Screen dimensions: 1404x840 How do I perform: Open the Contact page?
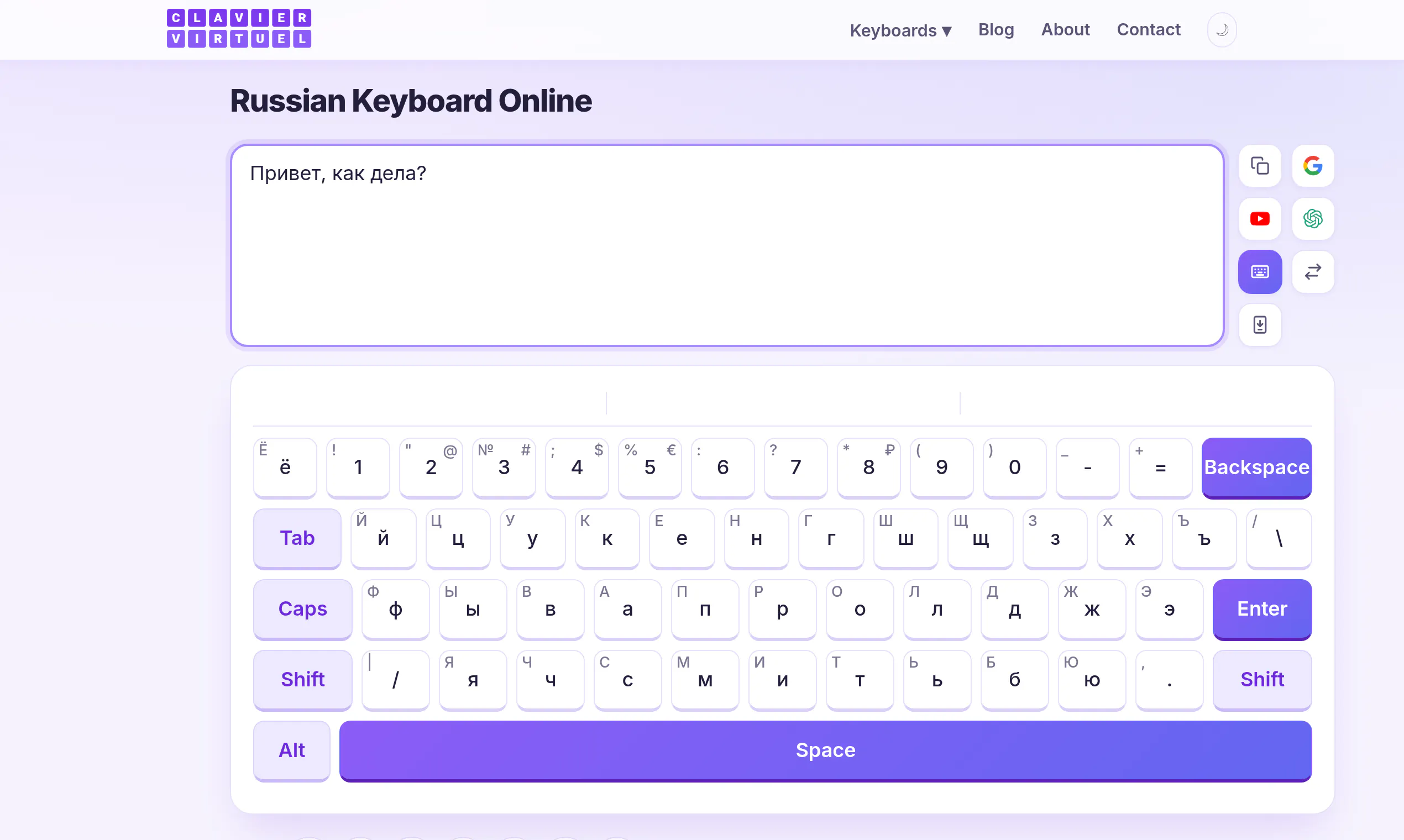tap(1148, 29)
